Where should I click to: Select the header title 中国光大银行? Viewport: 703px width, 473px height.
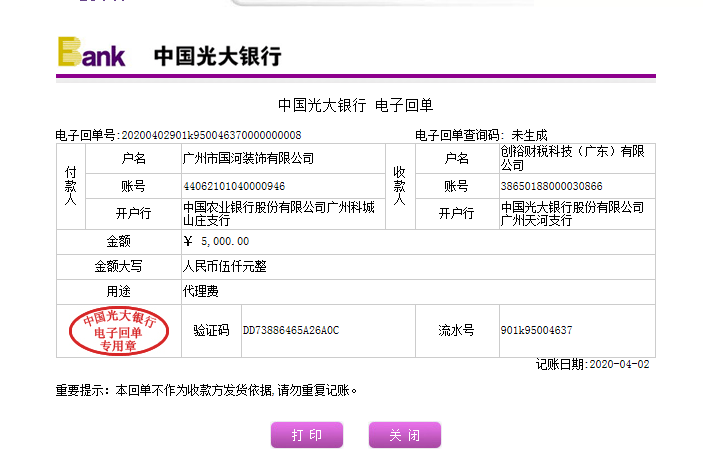217,56
